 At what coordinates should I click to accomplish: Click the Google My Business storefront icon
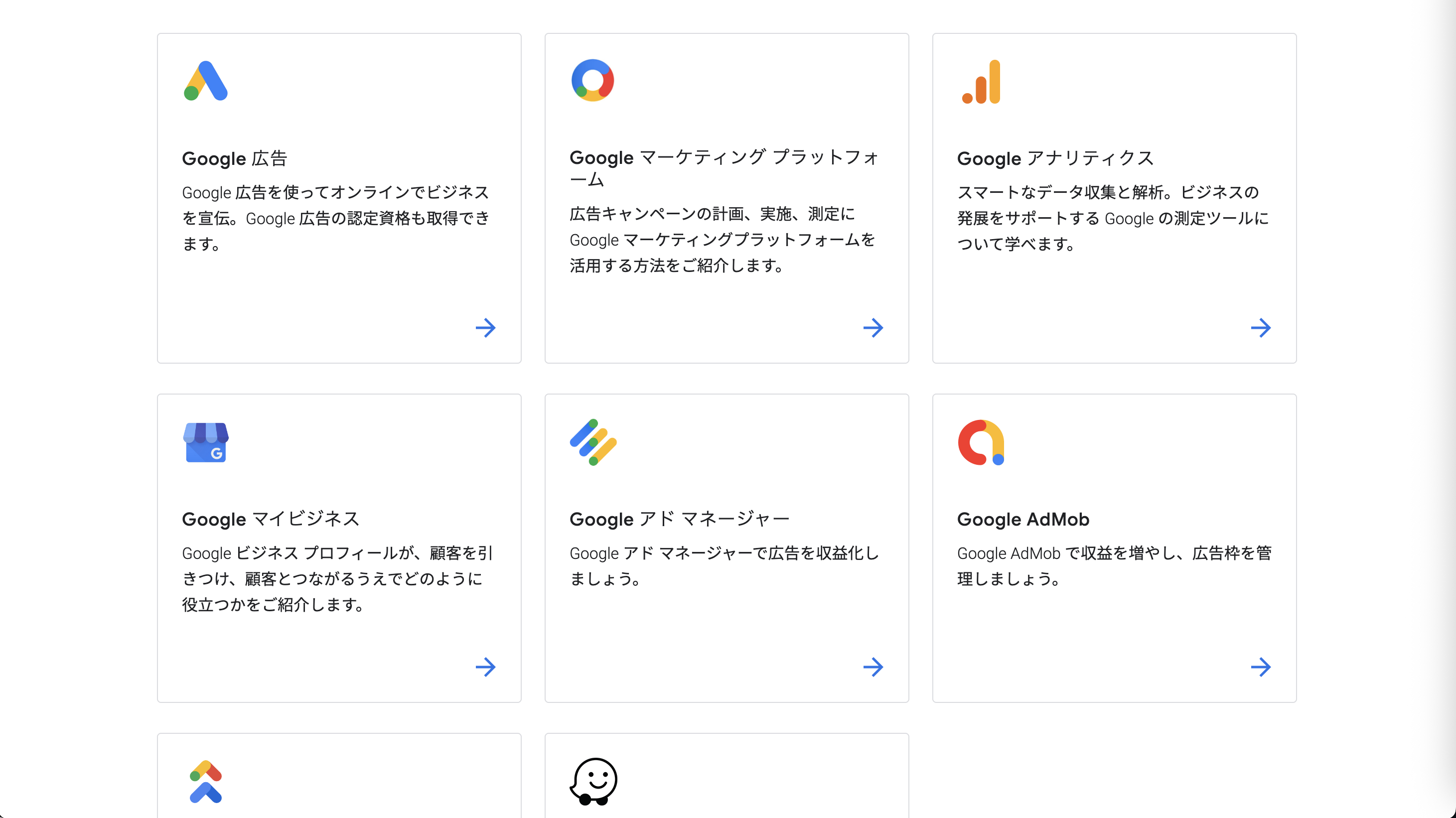[x=206, y=442]
